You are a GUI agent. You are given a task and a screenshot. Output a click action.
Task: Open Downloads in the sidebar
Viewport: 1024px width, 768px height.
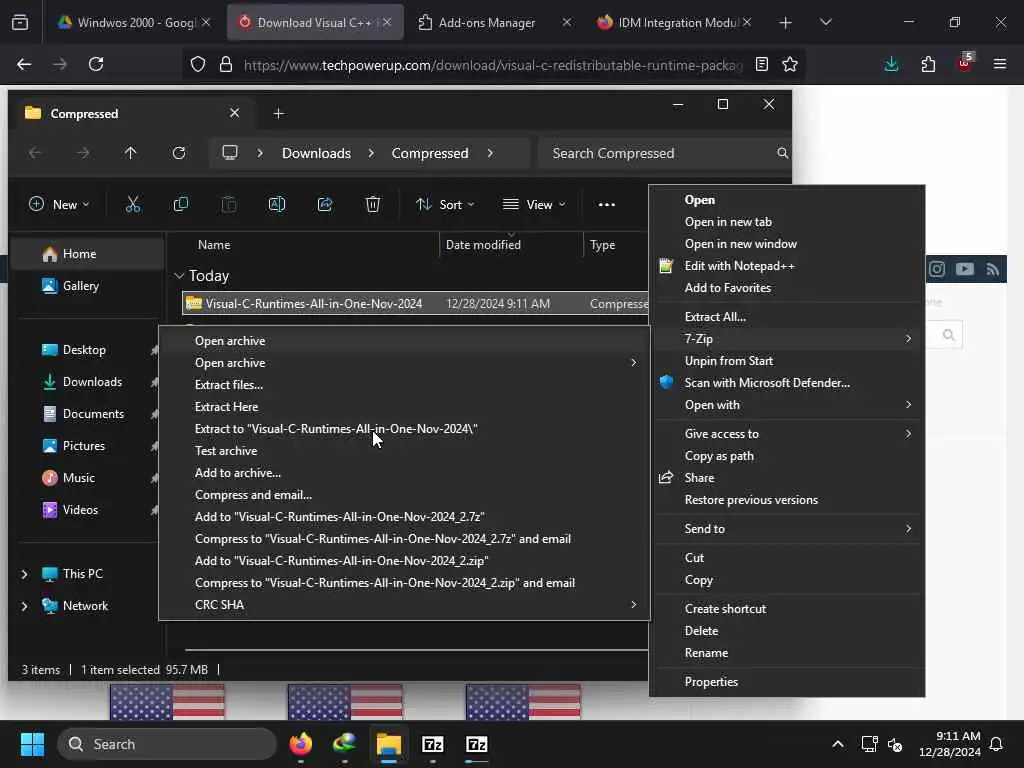92,382
